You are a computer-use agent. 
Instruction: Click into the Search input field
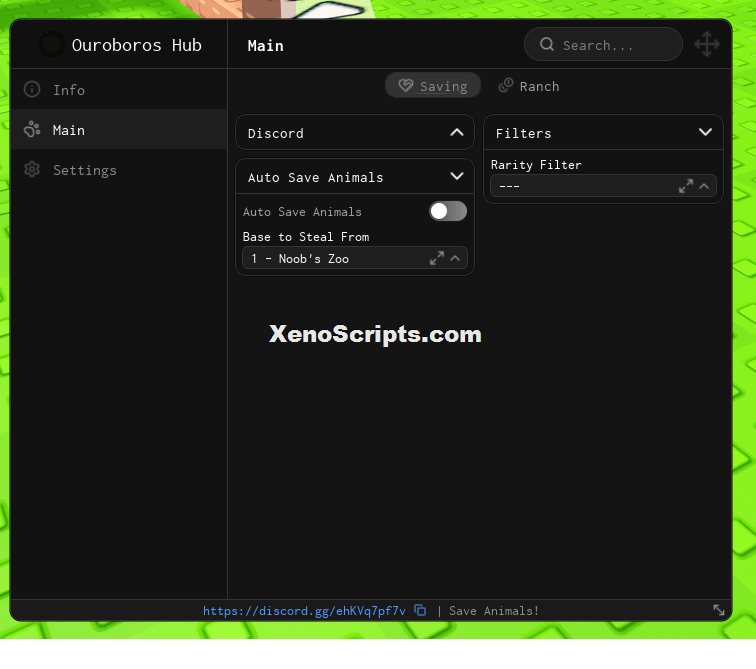click(x=603, y=44)
